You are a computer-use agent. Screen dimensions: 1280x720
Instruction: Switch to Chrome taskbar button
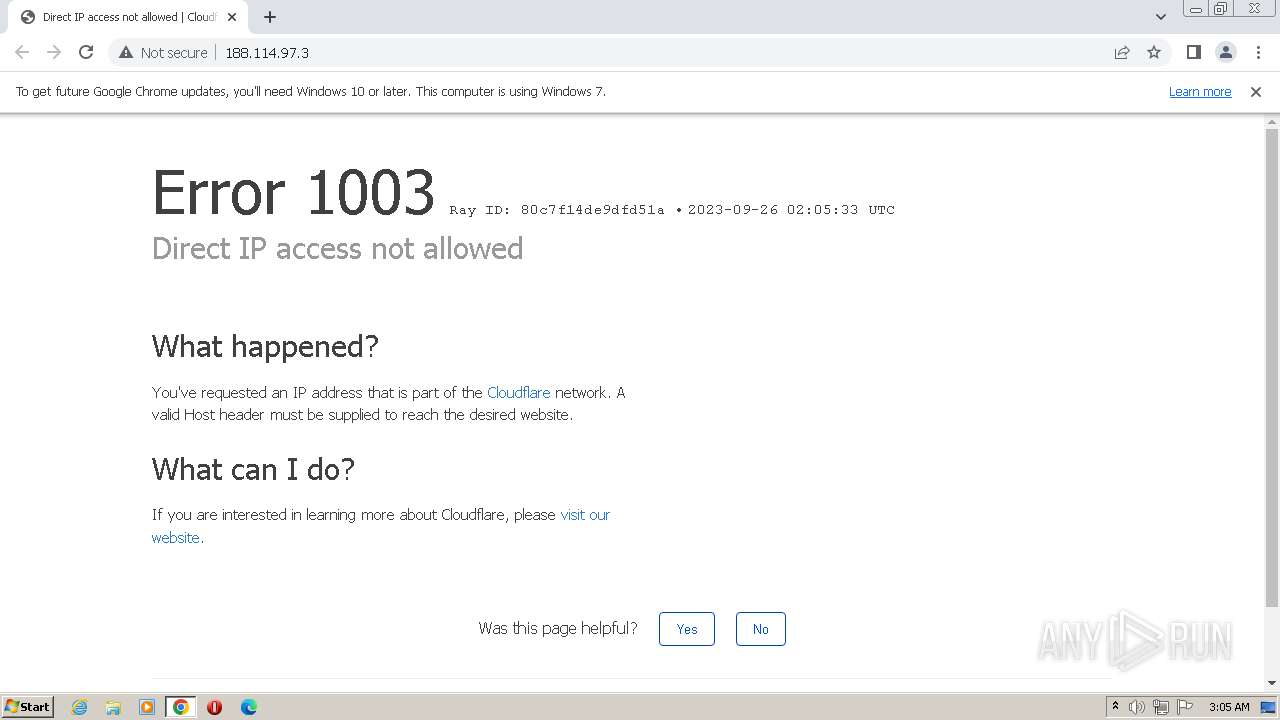(x=181, y=707)
